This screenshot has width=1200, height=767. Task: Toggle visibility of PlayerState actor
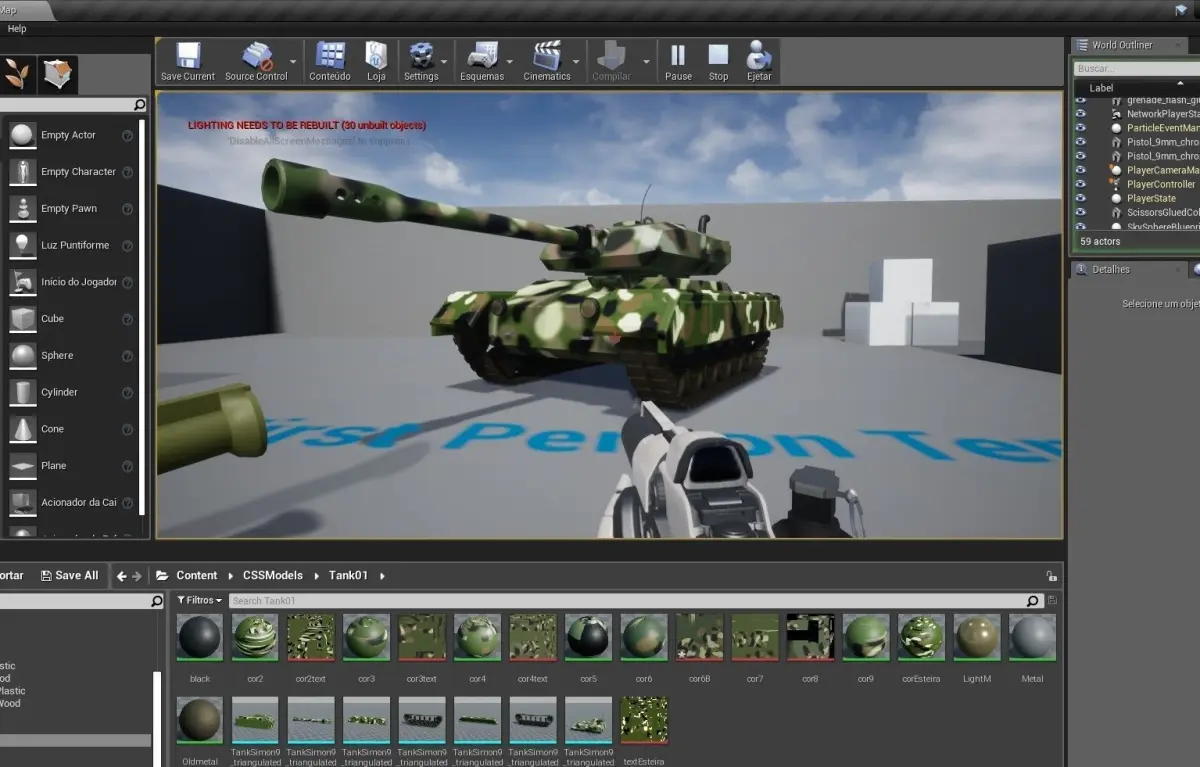click(x=1080, y=198)
